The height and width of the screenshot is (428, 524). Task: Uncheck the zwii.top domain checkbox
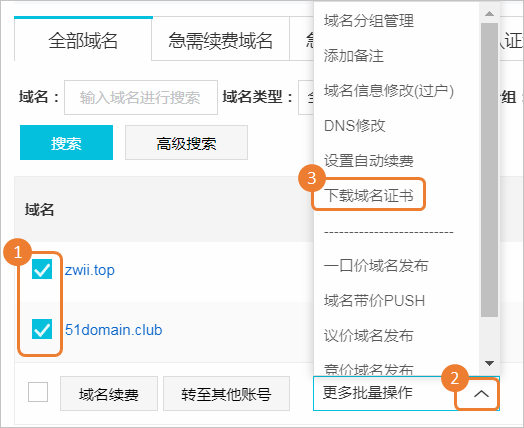[x=42, y=269]
